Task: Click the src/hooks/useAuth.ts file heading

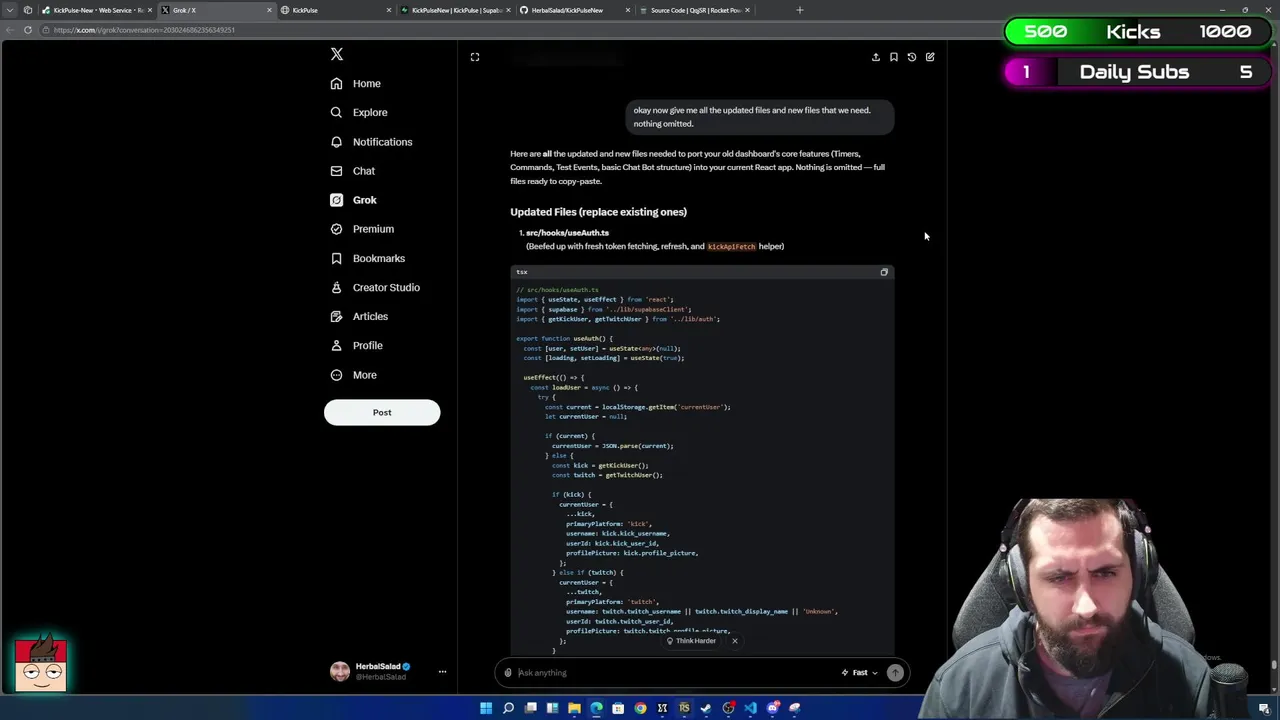Action: coord(567,233)
